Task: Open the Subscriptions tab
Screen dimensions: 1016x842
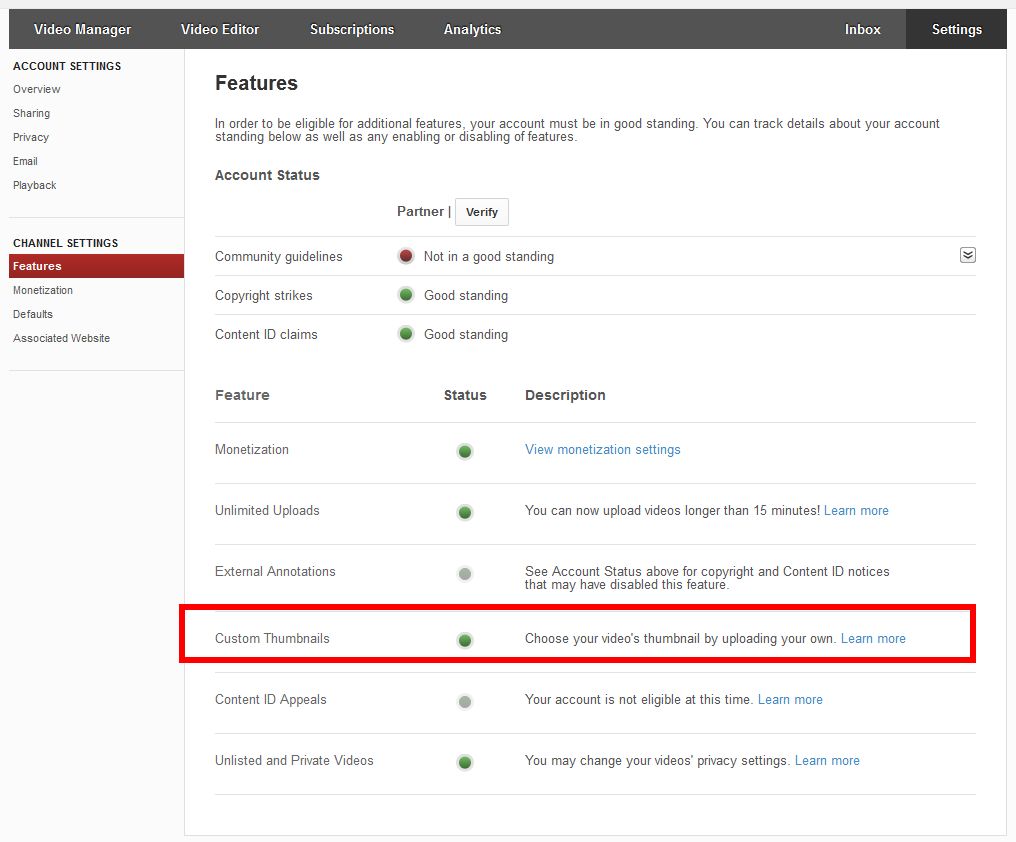Action: (x=352, y=29)
